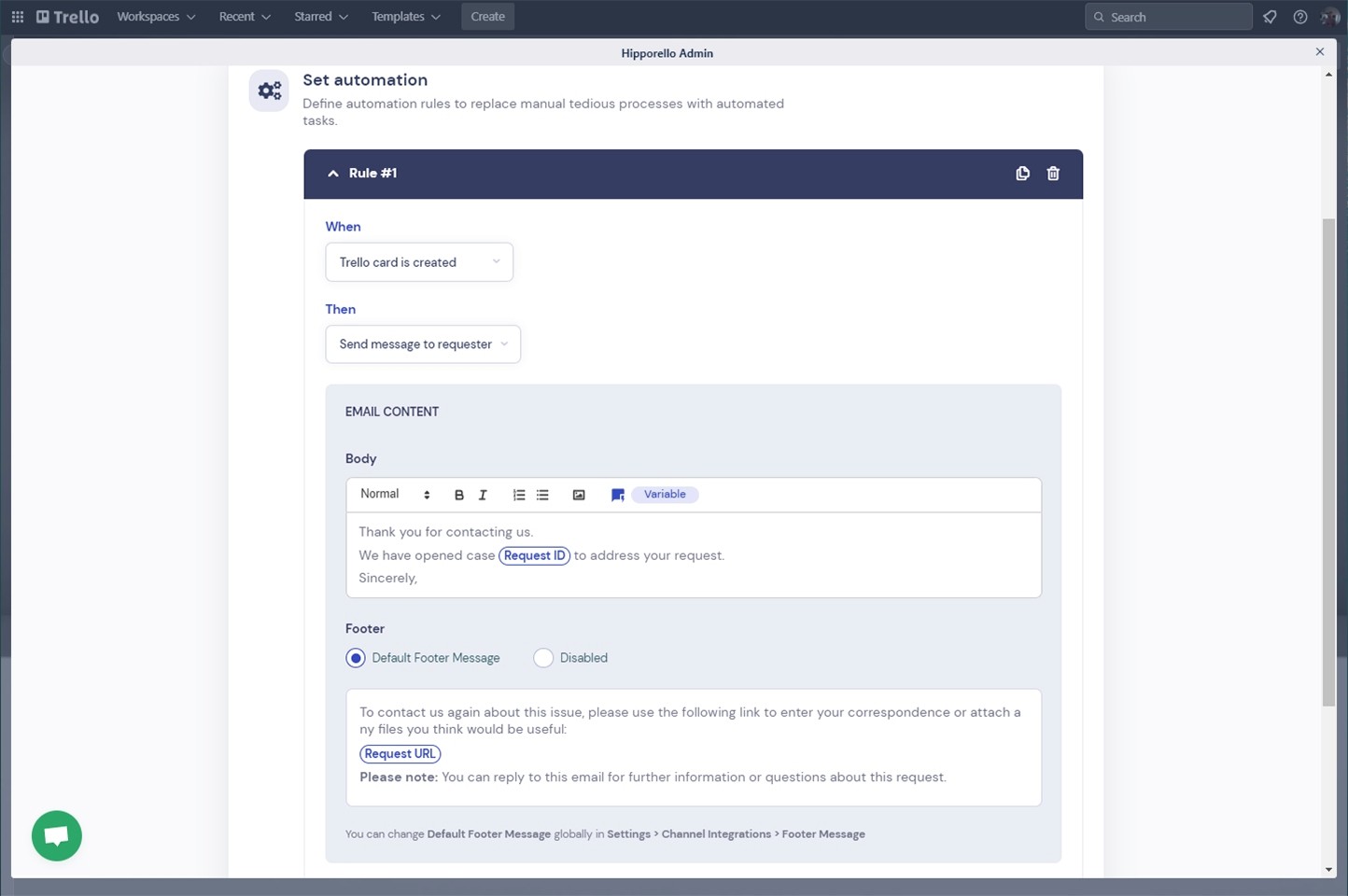Click inside the email body text area
The image size is (1348, 896).
(694, 555)
